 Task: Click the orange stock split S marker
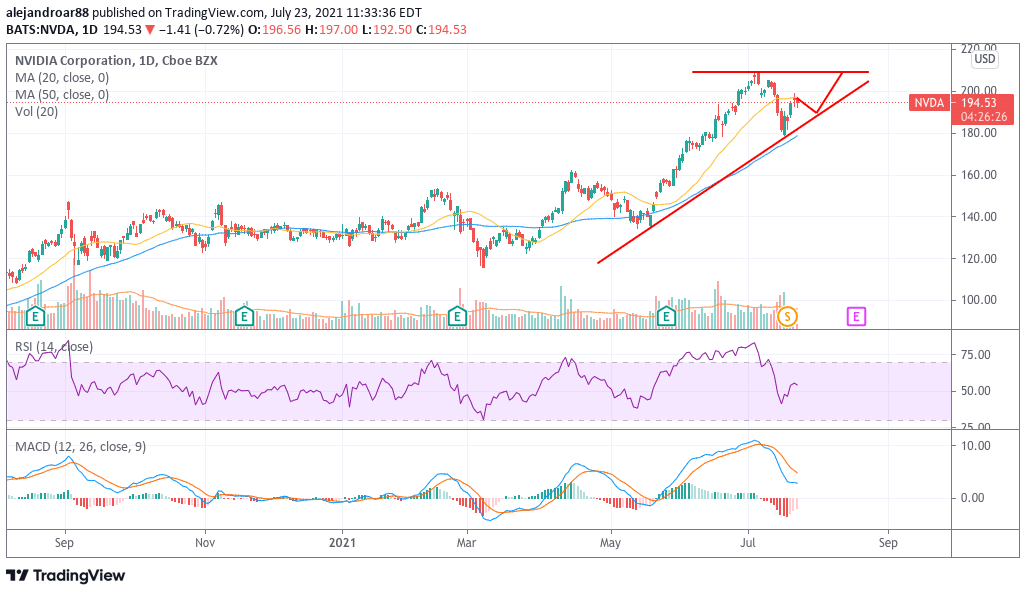[787, 317]
